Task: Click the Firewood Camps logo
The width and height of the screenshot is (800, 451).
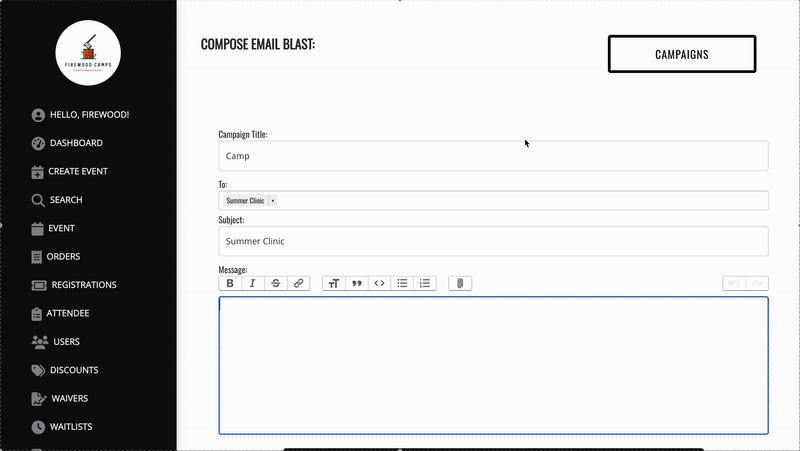Action: pyautogui.click(x=88, y=53)
